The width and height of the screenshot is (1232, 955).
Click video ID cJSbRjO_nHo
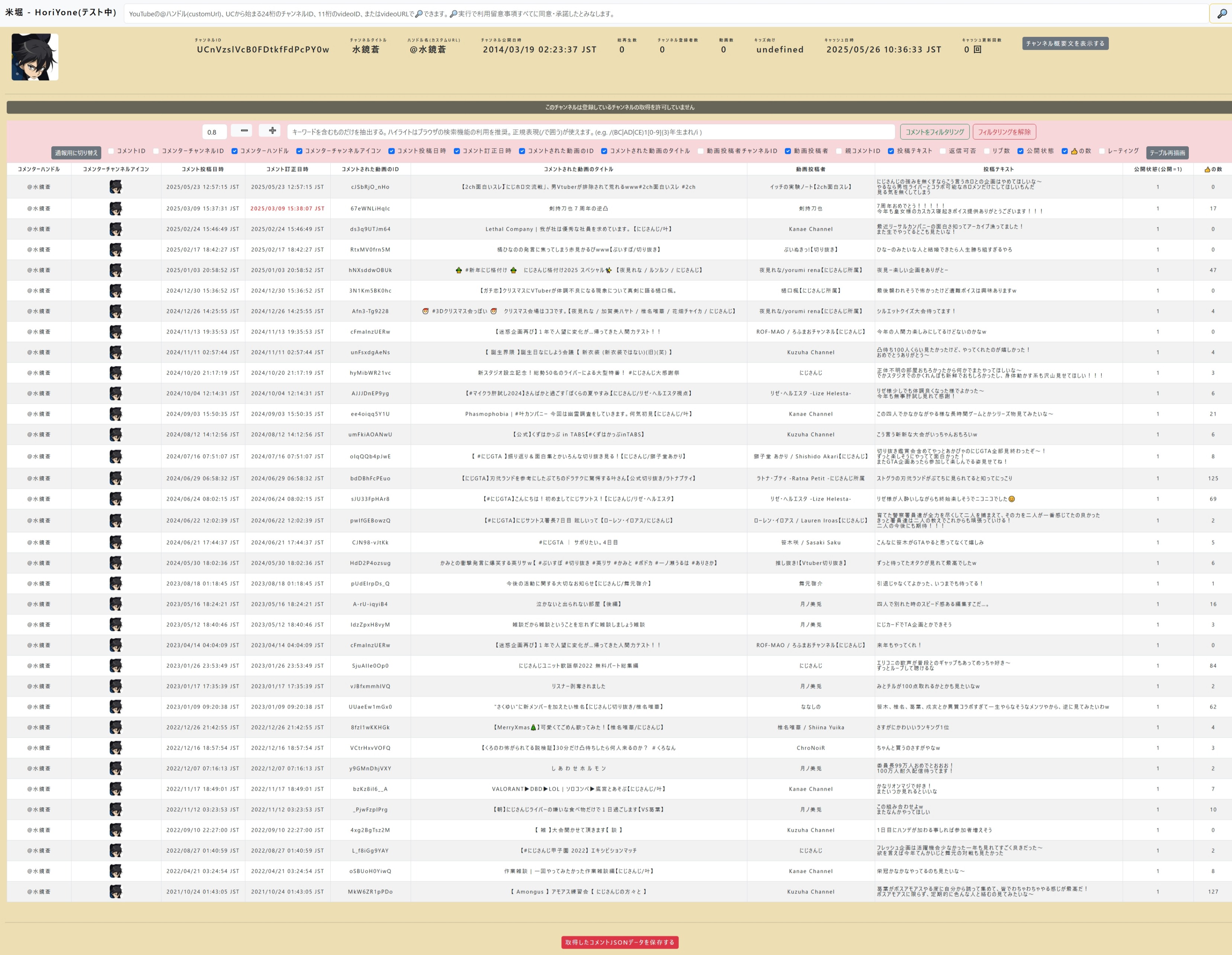click(x=370, y=187)
